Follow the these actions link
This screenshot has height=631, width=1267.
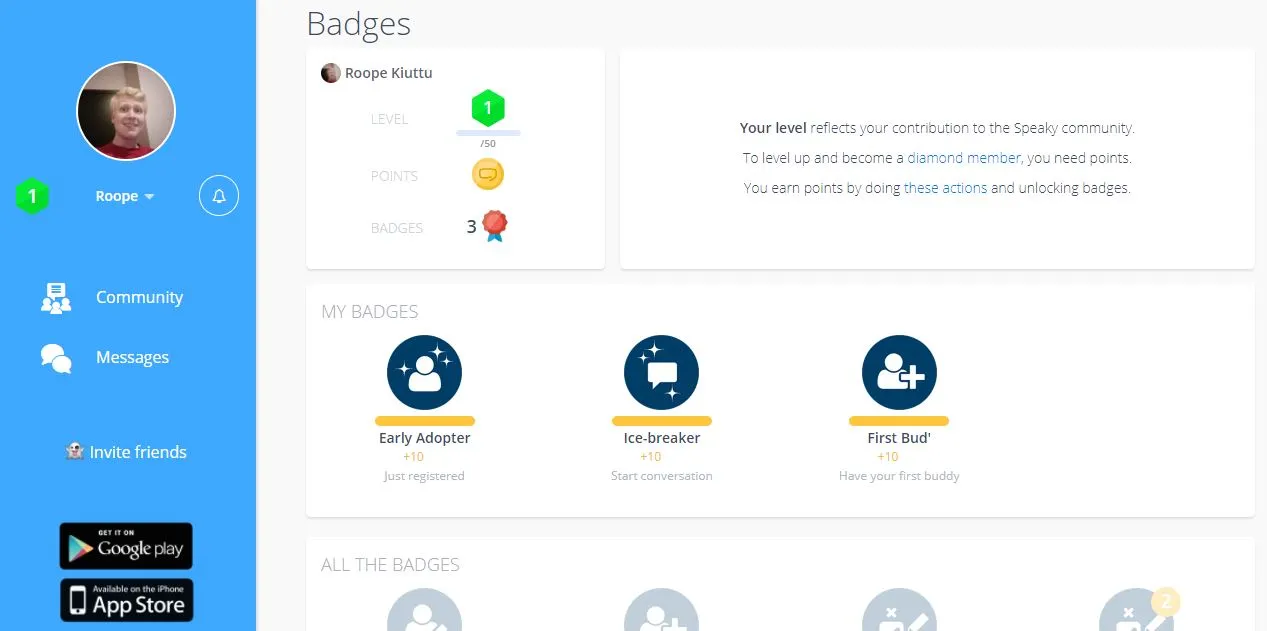tap(945, 188)
